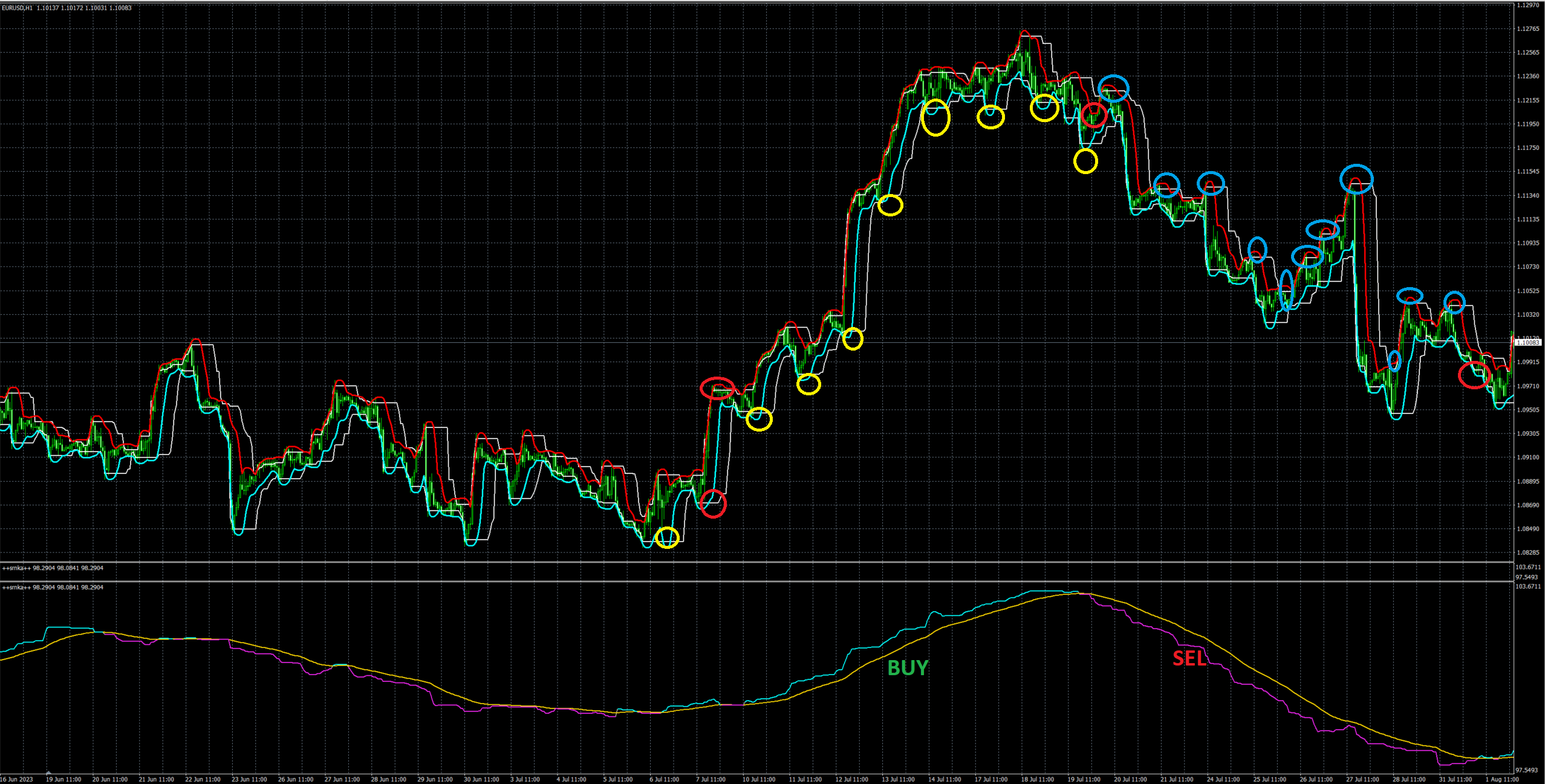1545x784 pixels.
Task: Click the green BUY text label
Action: click(x=907, y=668)
